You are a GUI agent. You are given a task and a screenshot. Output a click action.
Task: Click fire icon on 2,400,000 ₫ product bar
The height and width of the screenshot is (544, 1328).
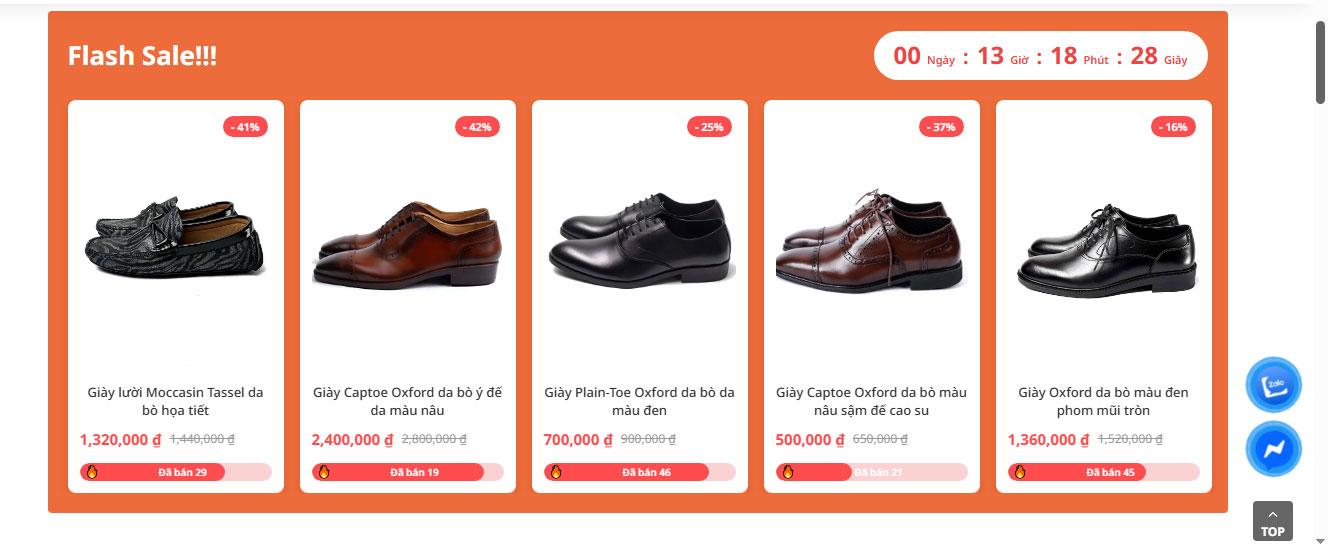323,472
